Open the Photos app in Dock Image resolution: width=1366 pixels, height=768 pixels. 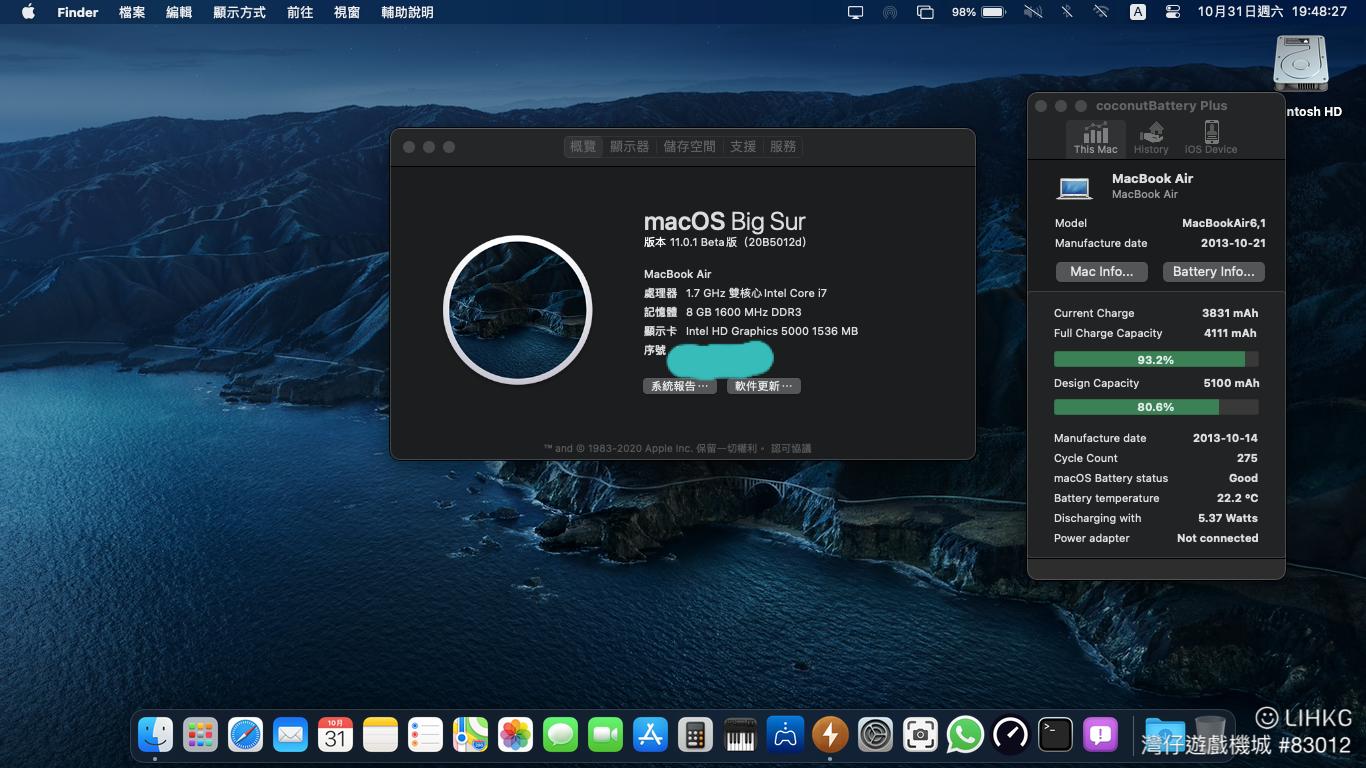pos(515,736)
